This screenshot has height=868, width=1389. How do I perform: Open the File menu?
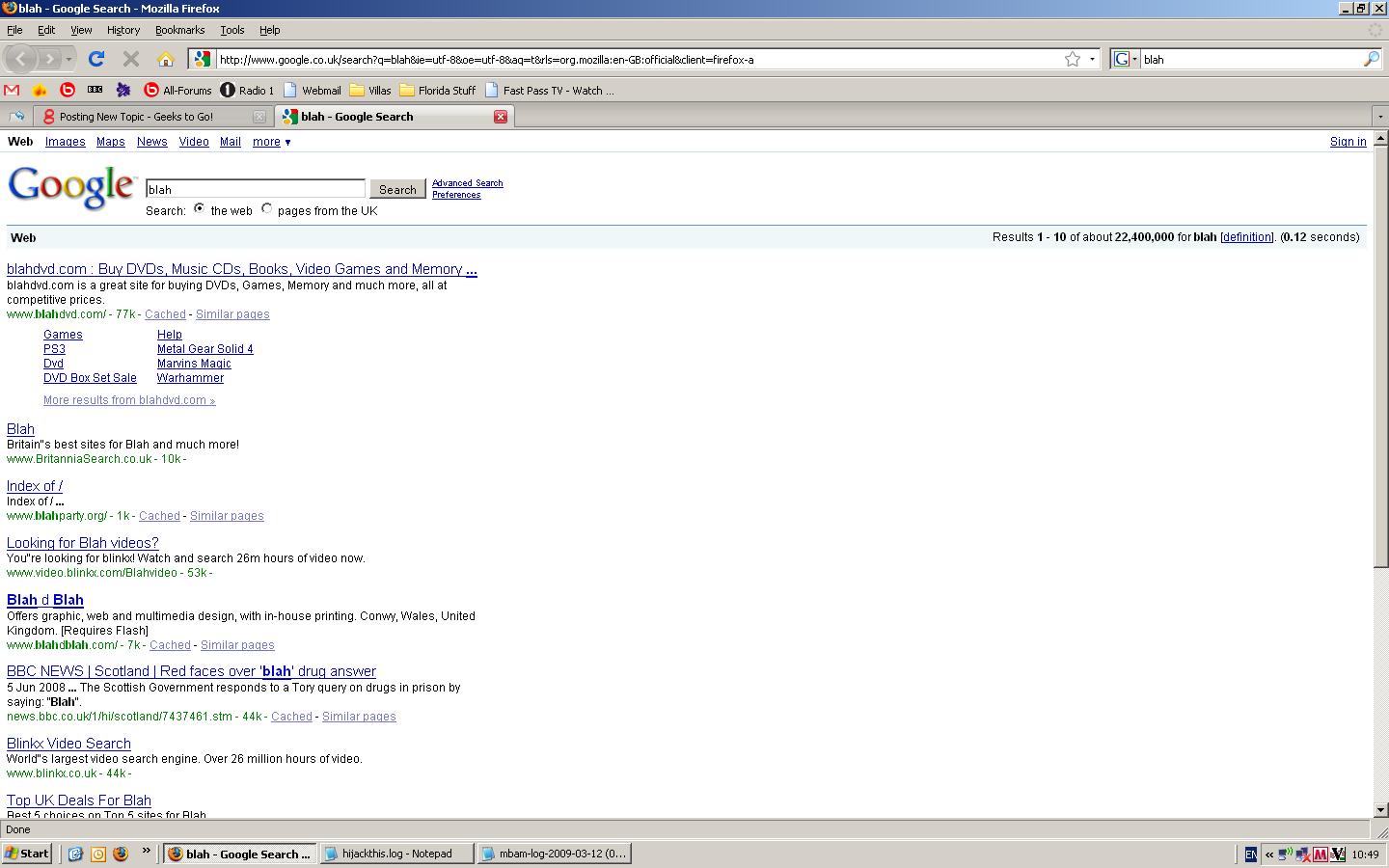[14, 30]
